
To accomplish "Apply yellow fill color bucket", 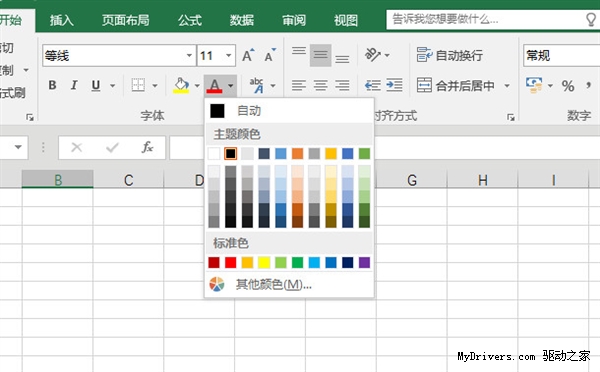I will pyautogui.click(x=181, y=85).
